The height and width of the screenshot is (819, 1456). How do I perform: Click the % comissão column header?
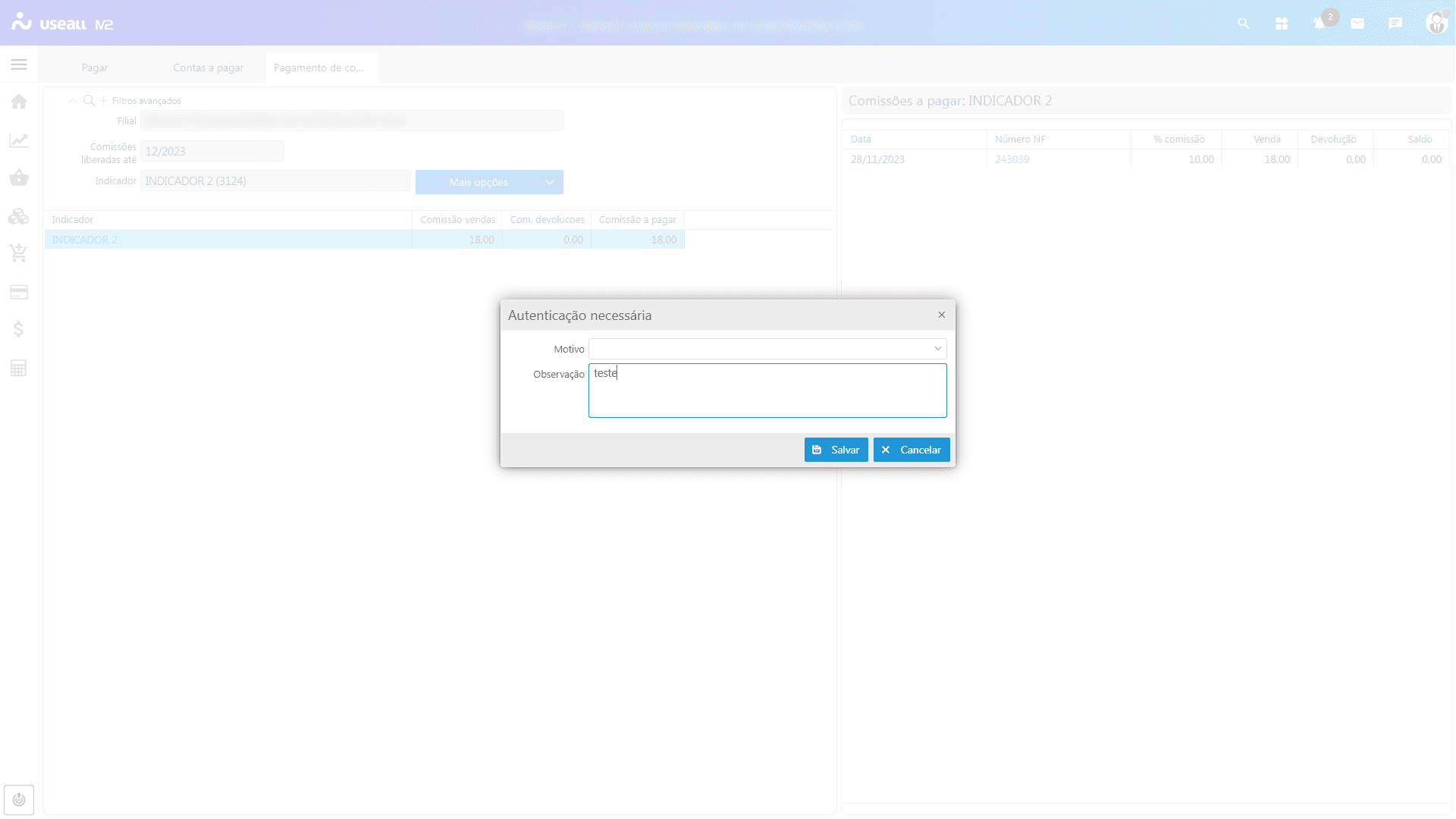pos(1176,139)
